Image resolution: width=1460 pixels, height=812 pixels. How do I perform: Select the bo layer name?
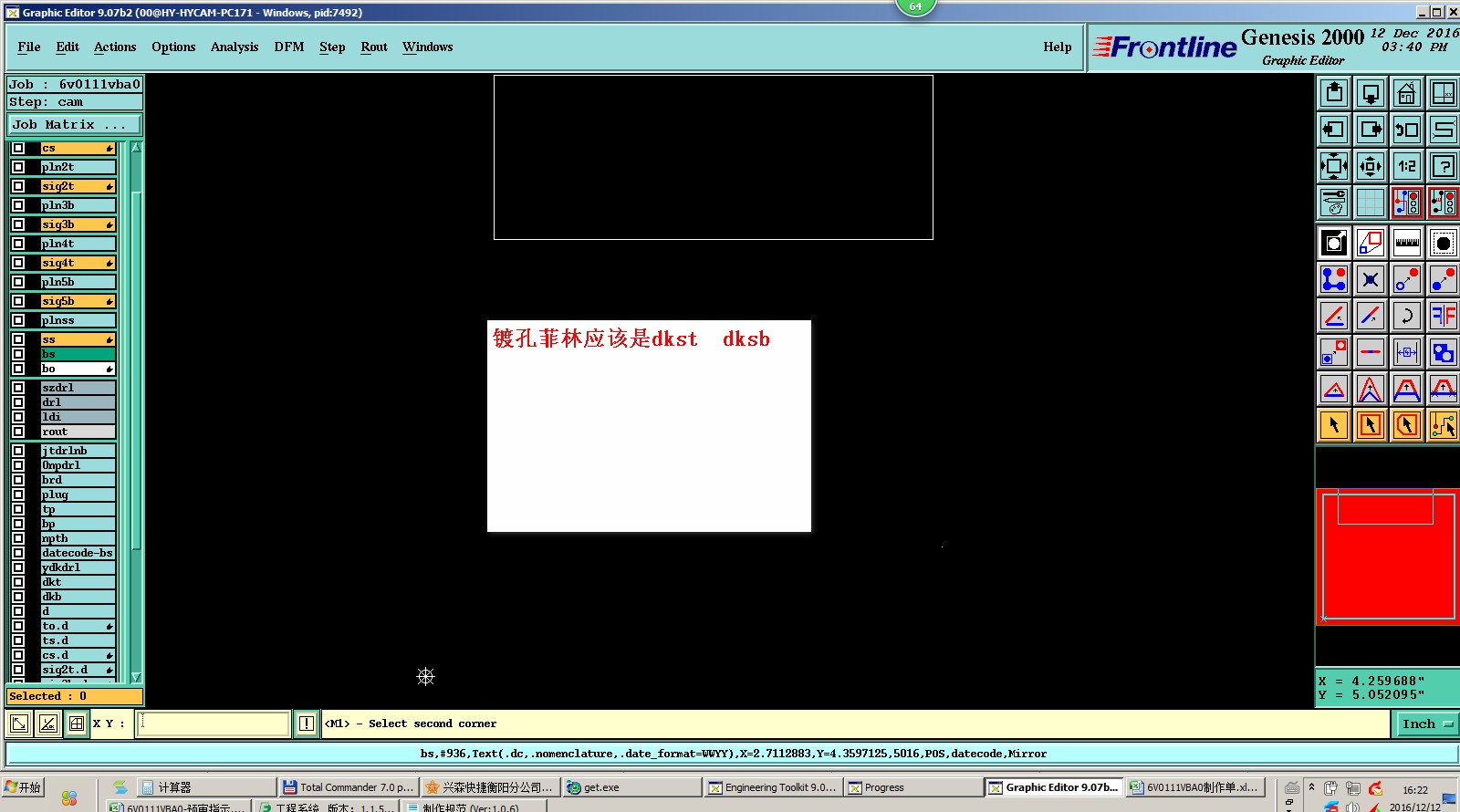[x=78, y=369]
